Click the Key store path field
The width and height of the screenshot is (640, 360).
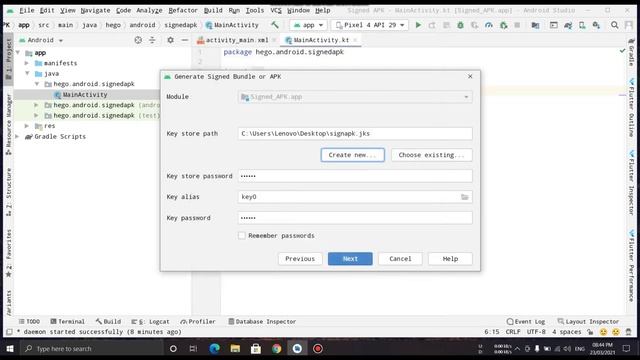355,133
